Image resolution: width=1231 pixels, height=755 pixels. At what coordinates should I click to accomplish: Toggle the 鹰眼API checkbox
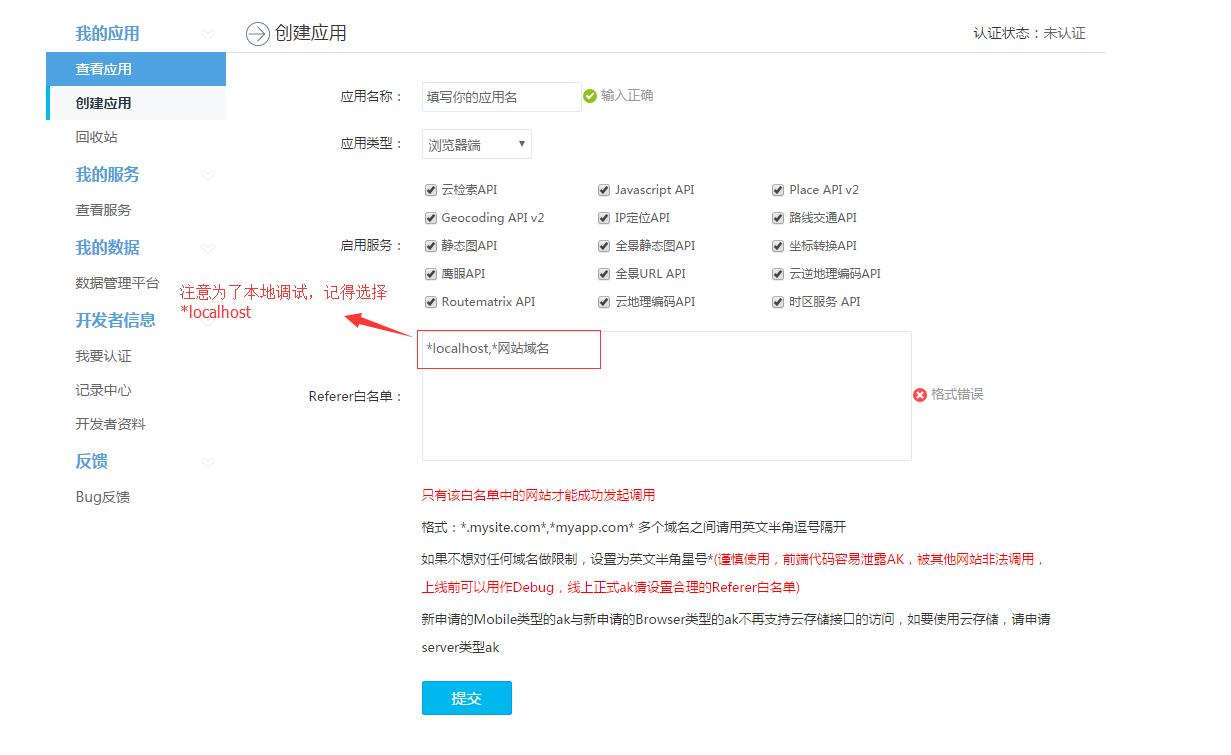431,274
